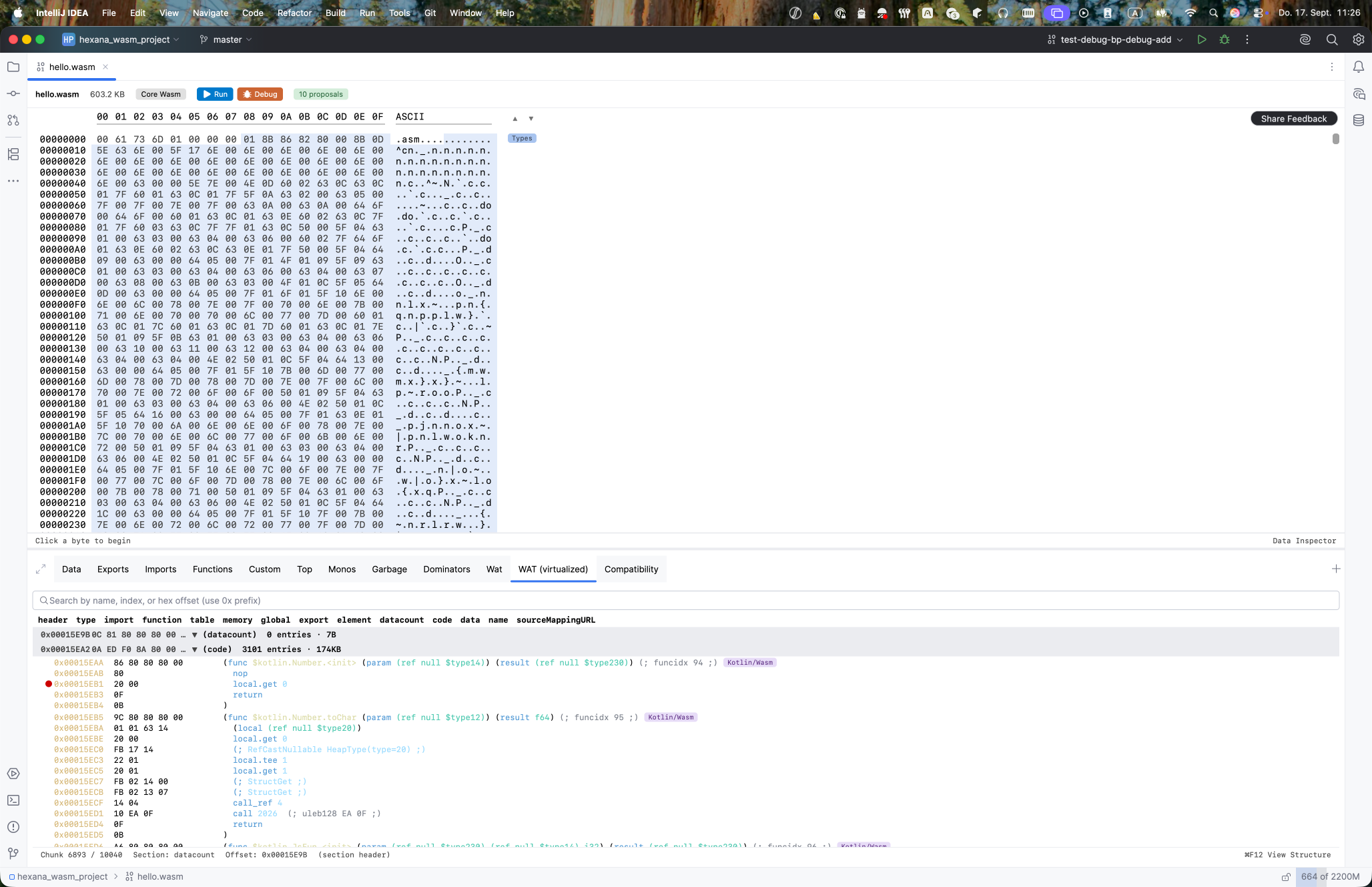Close the hello.wasm editor tab

[105, 67]
